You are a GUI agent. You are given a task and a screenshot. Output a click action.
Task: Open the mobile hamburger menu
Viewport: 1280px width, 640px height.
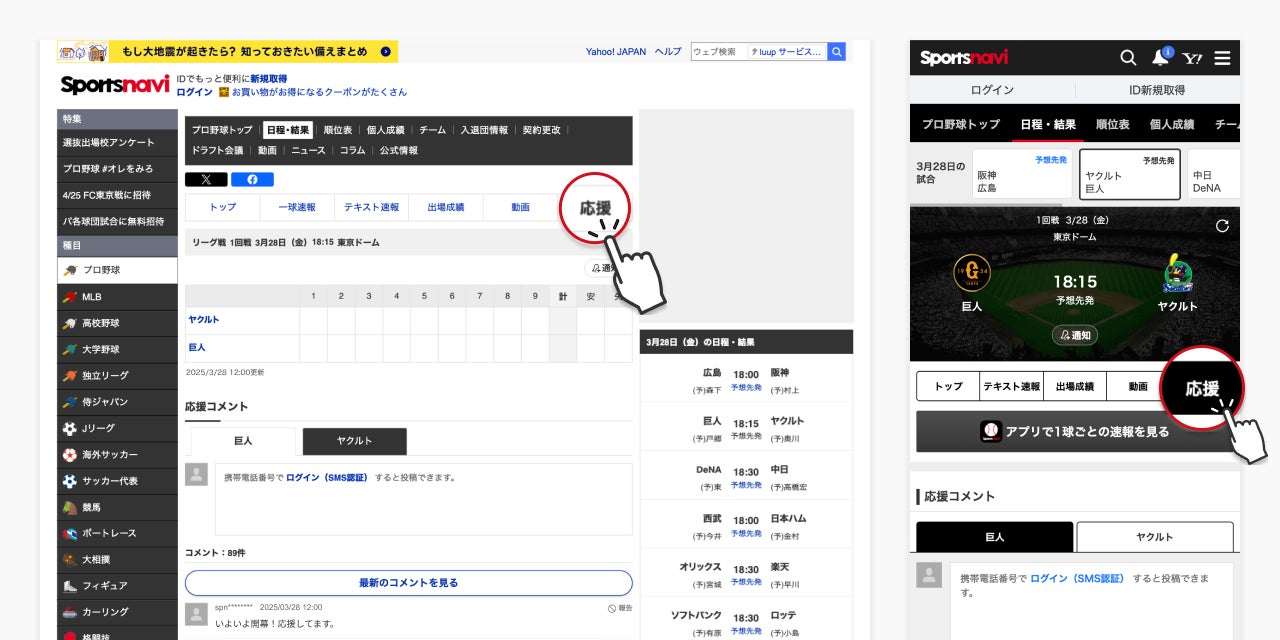(1222, 58)
